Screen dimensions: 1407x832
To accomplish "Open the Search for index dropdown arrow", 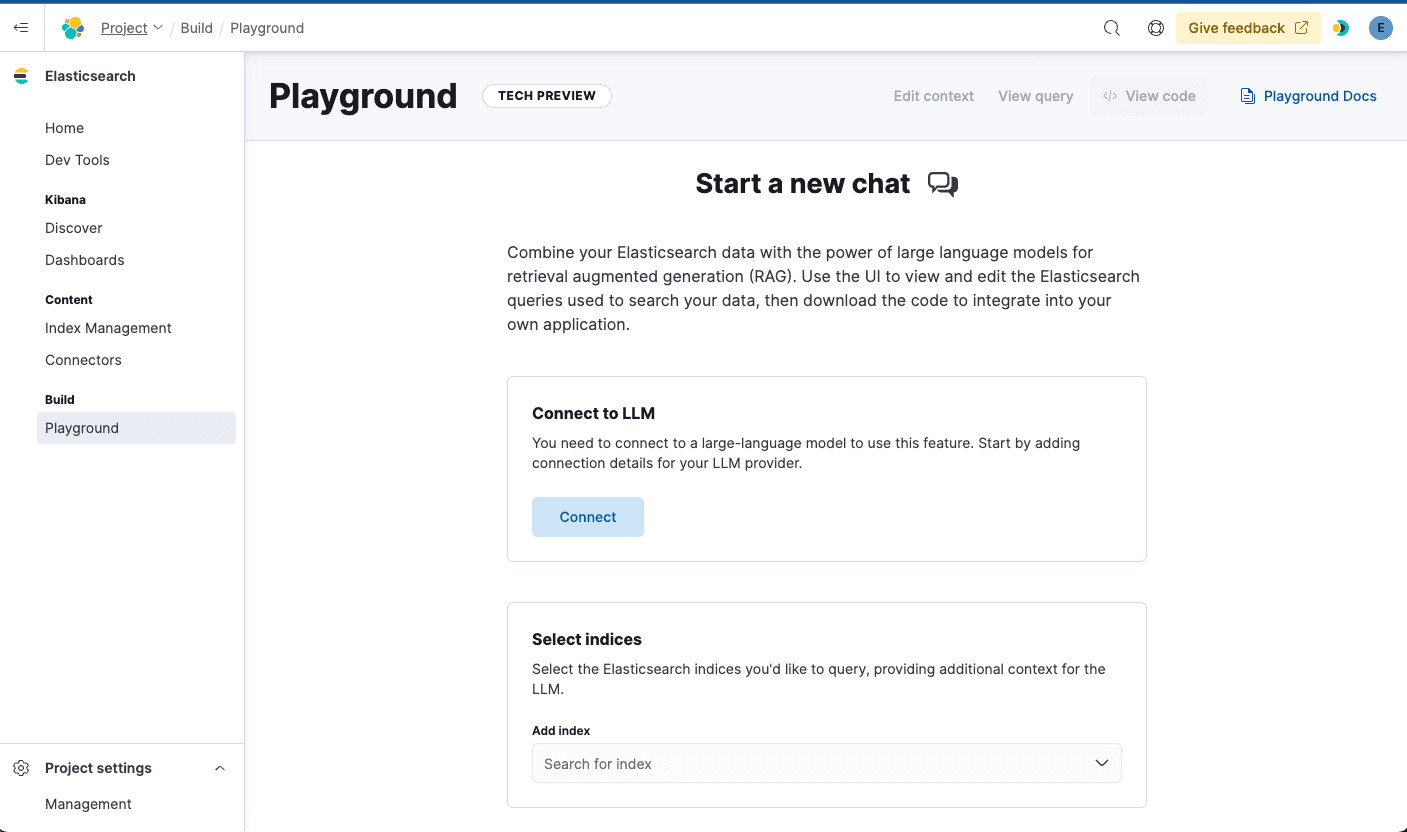I will [1101, 763].
